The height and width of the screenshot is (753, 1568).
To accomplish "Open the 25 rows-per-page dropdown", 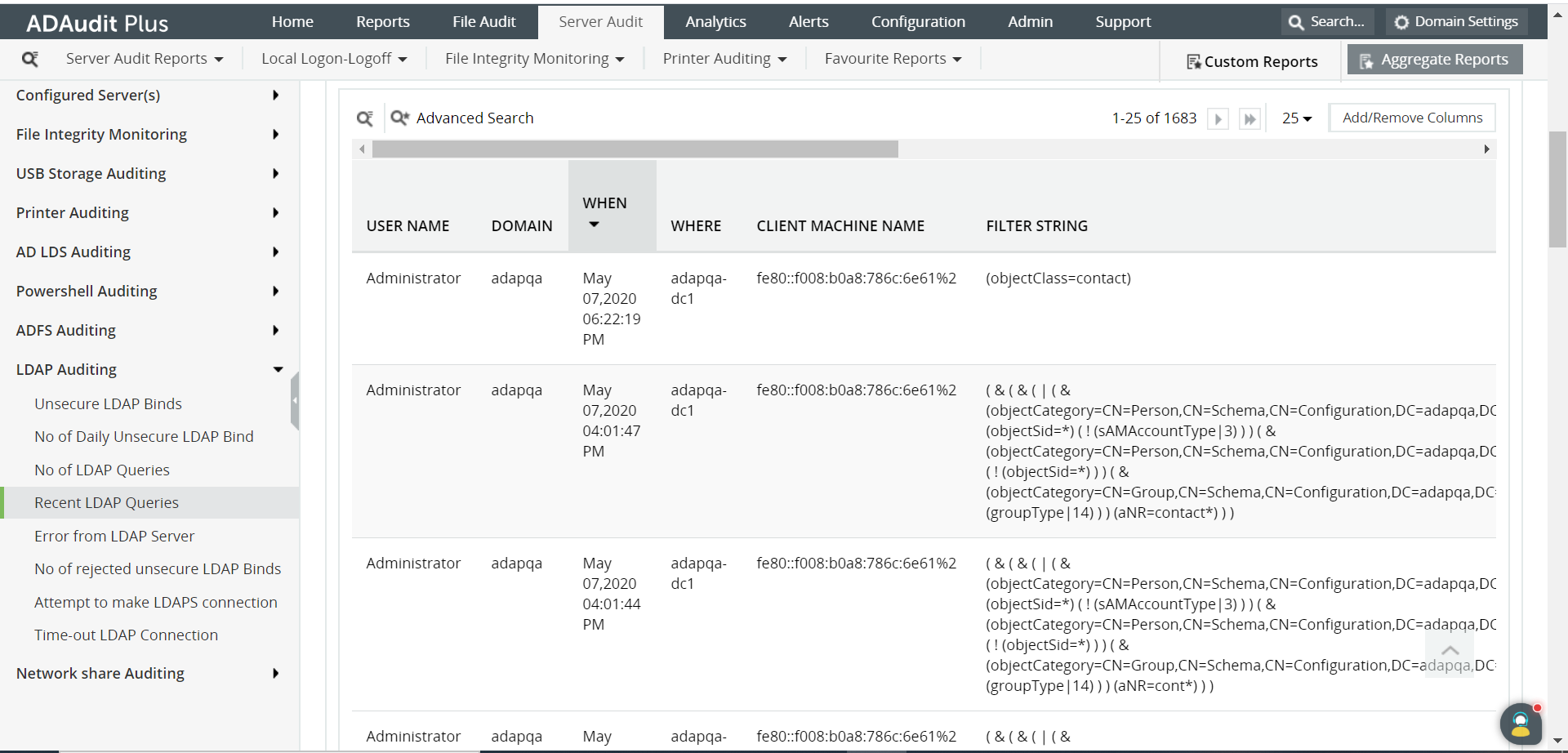I will click(1296, 118).
